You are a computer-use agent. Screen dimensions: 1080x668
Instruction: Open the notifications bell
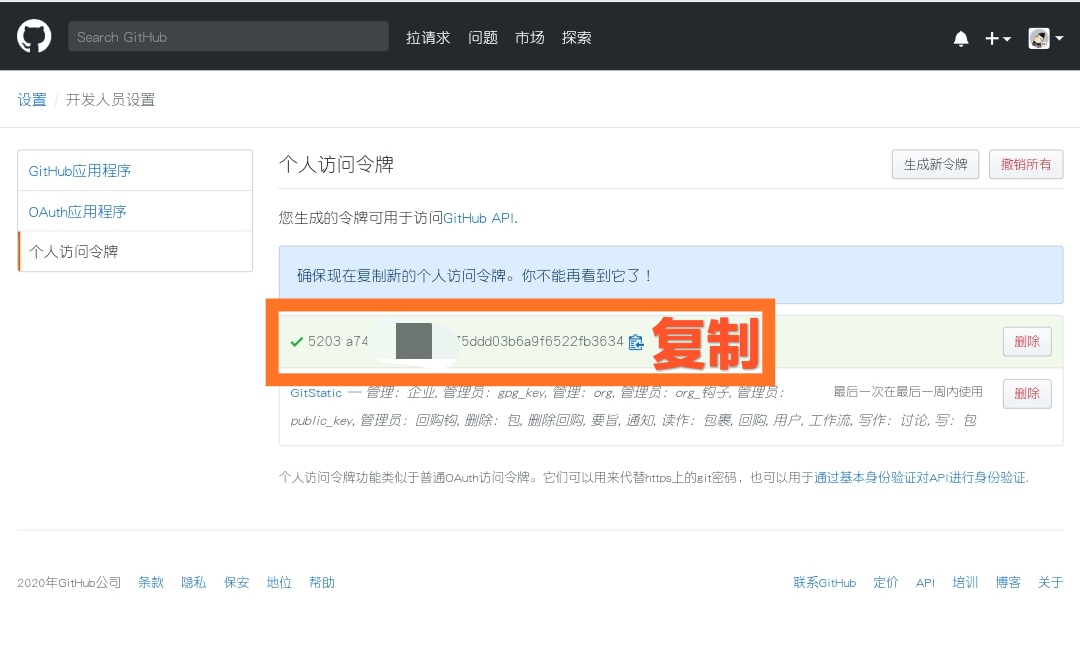coord(961,38)
